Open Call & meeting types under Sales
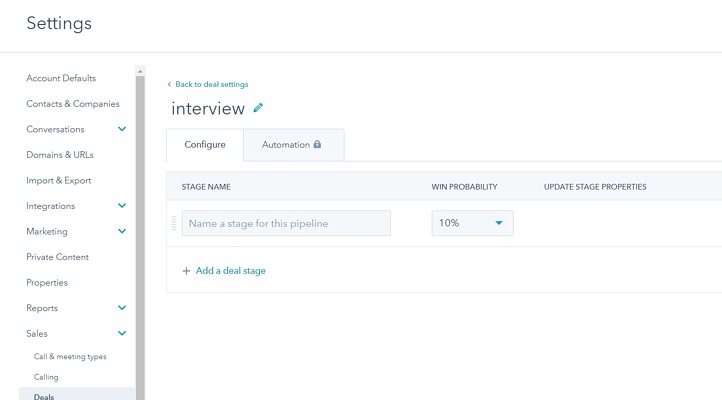722x400 pixels. (70, 356)
